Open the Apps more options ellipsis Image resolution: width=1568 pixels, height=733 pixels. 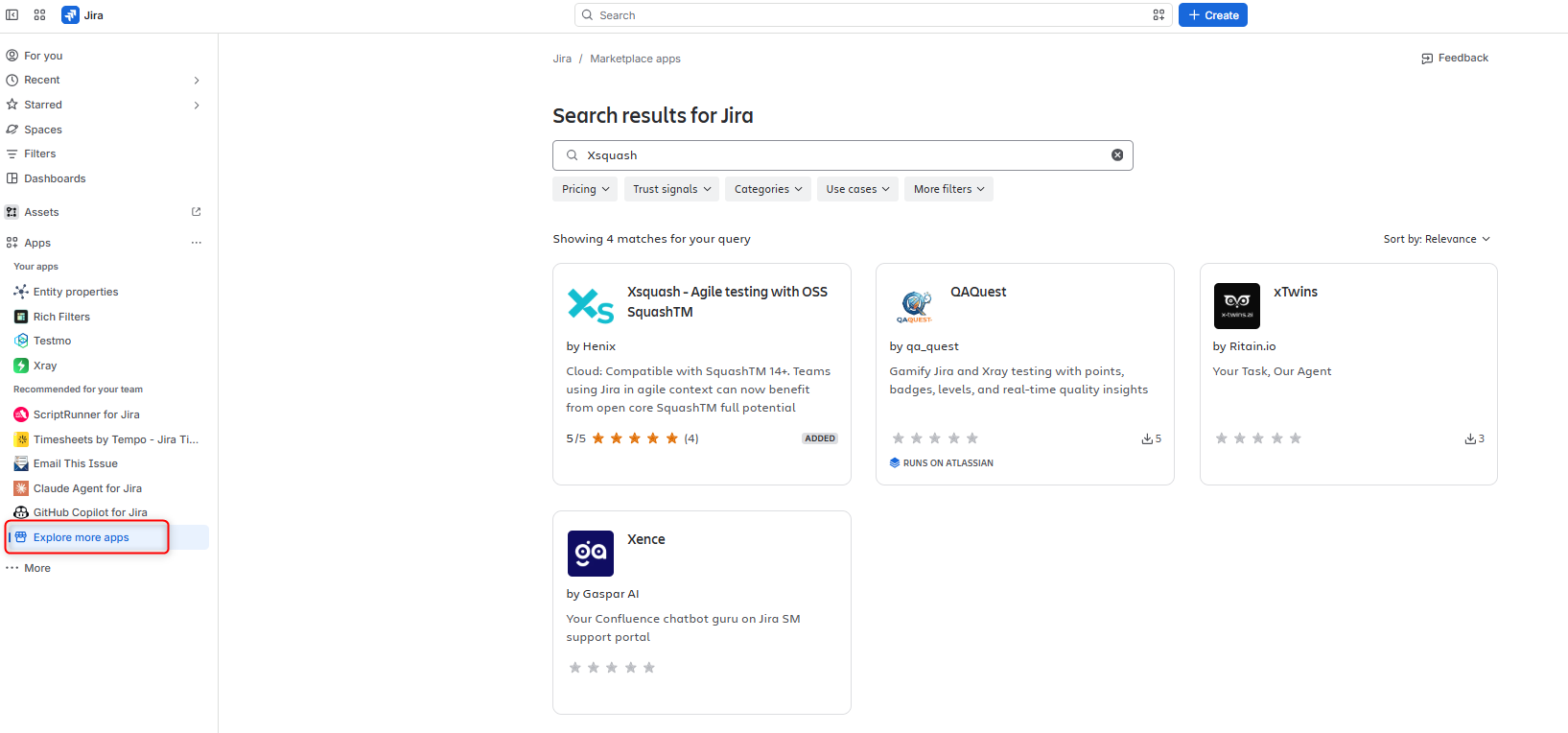point(197,243)
